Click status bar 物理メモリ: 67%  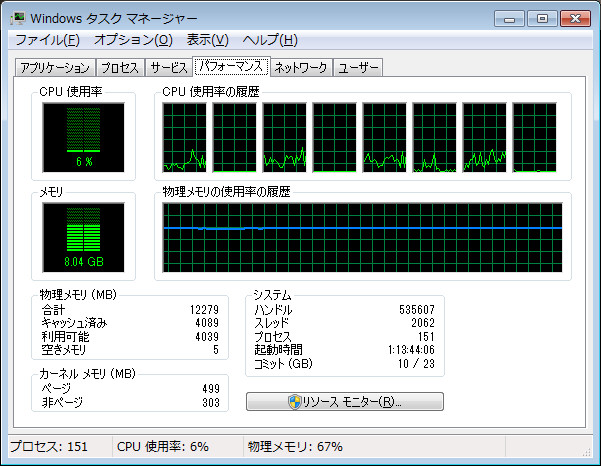click(x=295, y=446)
